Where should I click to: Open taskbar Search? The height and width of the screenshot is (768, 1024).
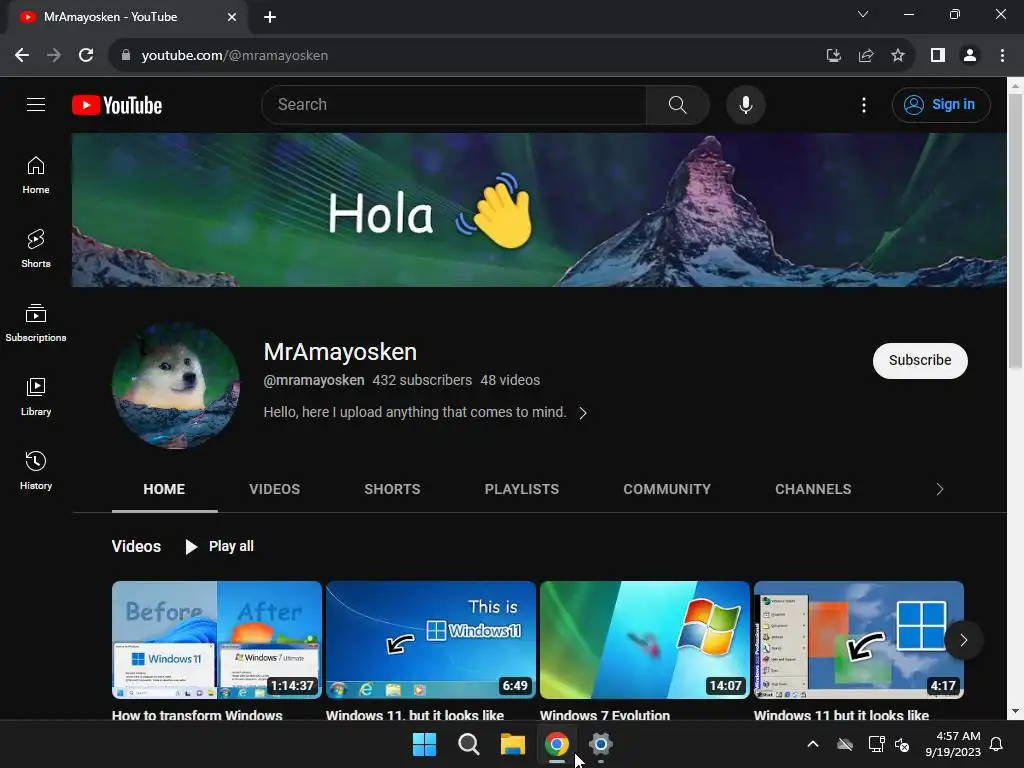click(468, 744)
